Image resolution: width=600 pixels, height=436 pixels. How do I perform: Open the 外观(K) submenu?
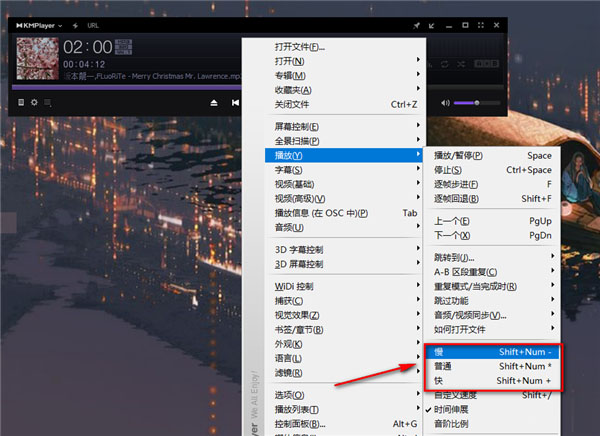point(345,344)
